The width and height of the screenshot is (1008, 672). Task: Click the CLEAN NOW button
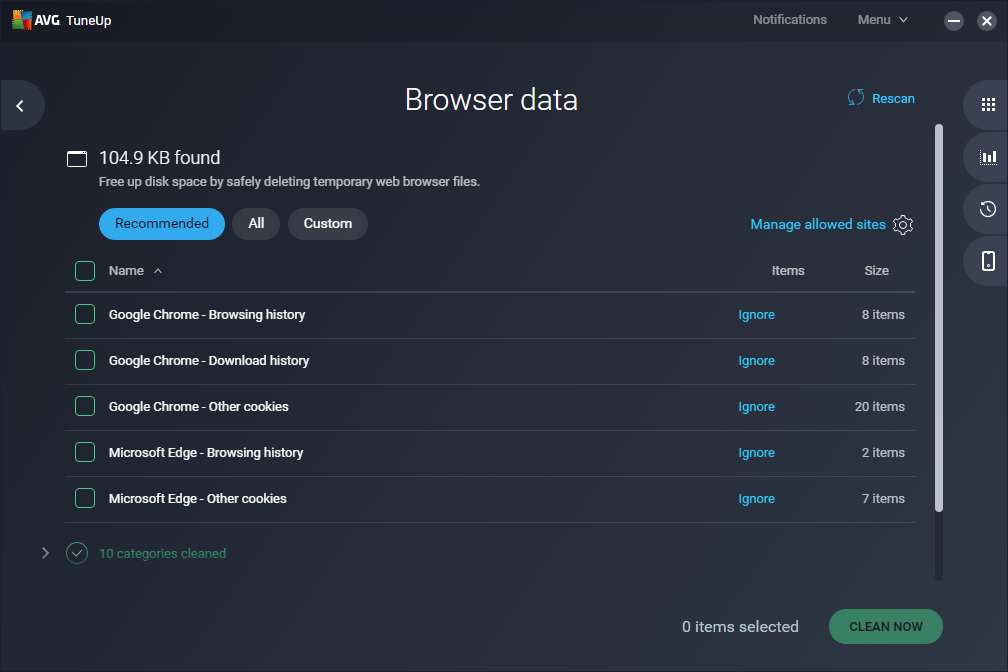885,626
